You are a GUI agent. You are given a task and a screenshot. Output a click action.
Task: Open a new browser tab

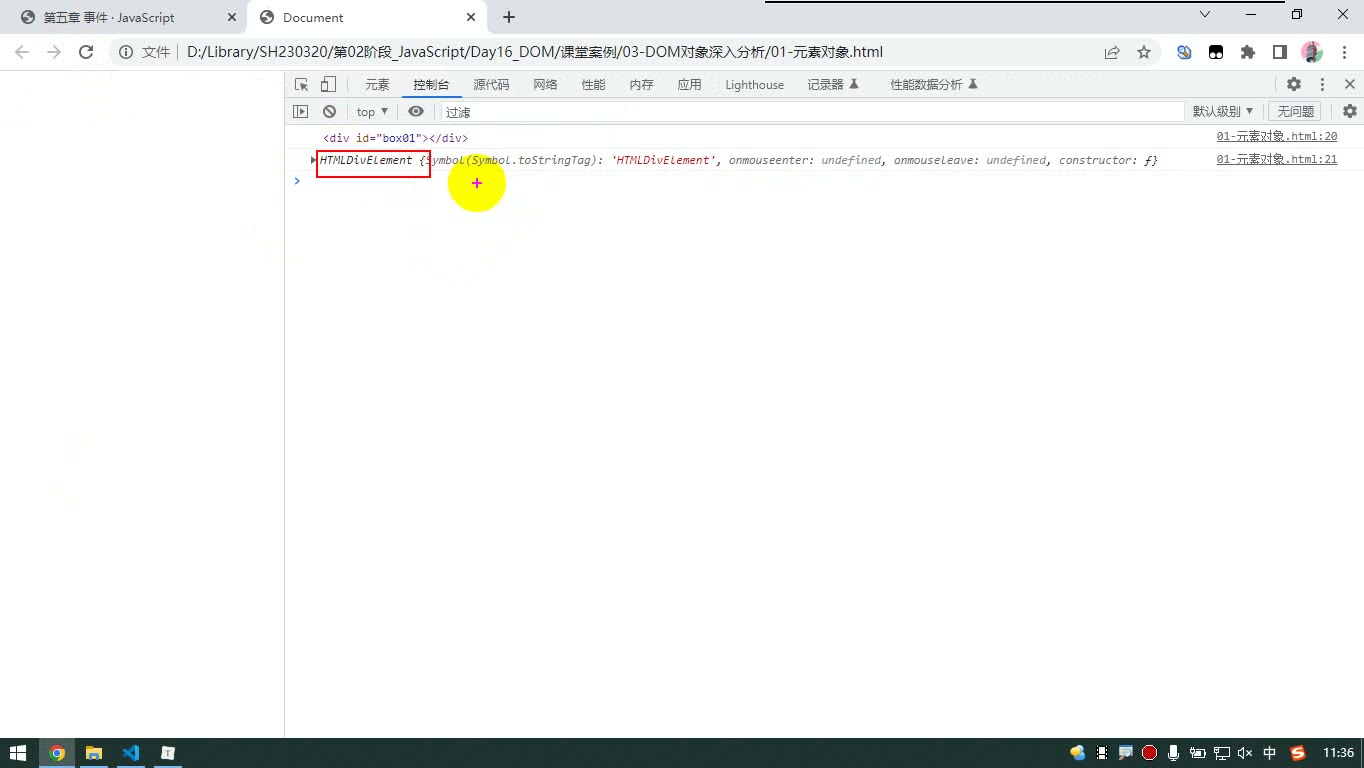509,17
